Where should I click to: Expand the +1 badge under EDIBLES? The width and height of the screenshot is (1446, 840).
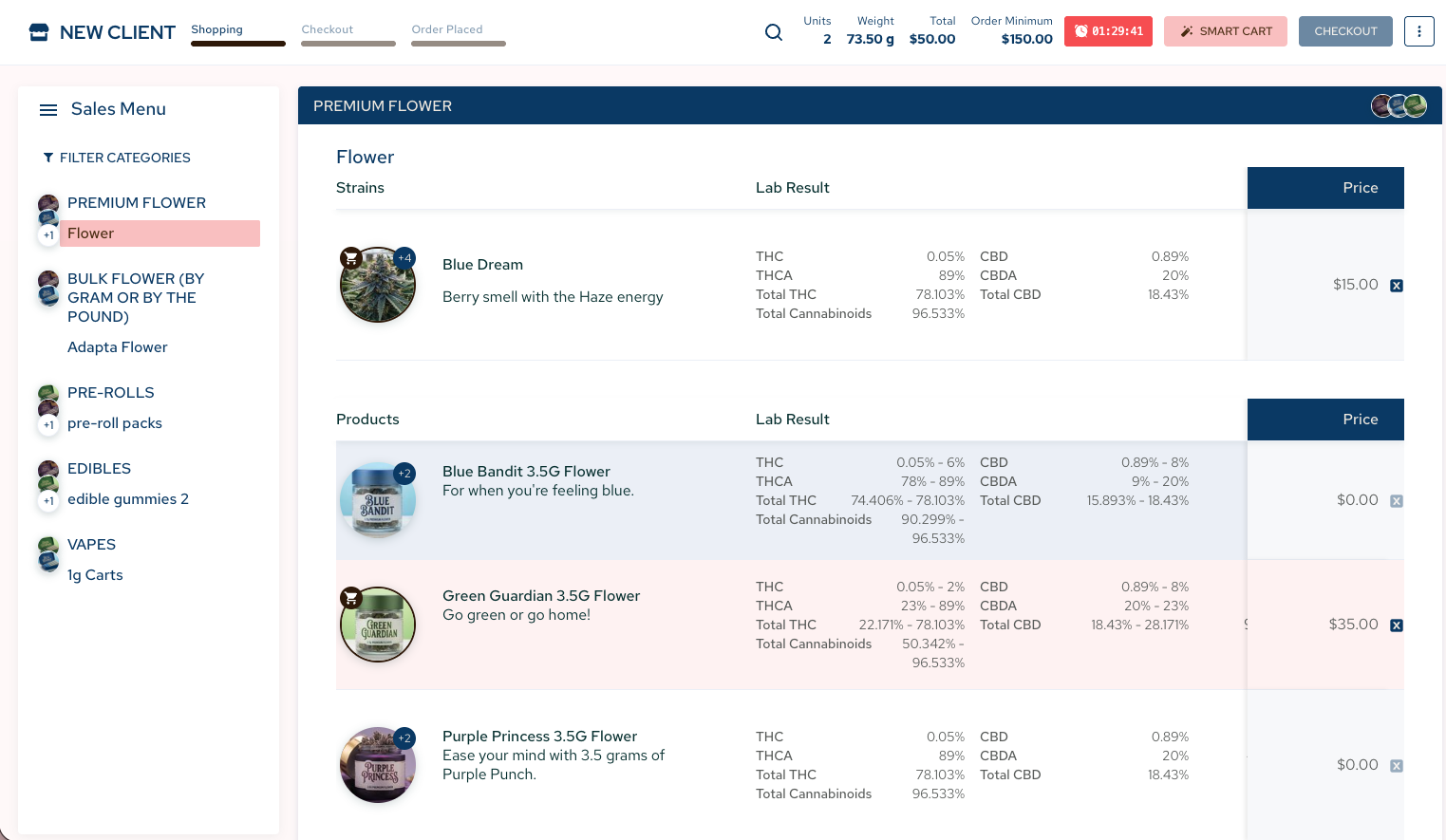(x=48, y=501)
